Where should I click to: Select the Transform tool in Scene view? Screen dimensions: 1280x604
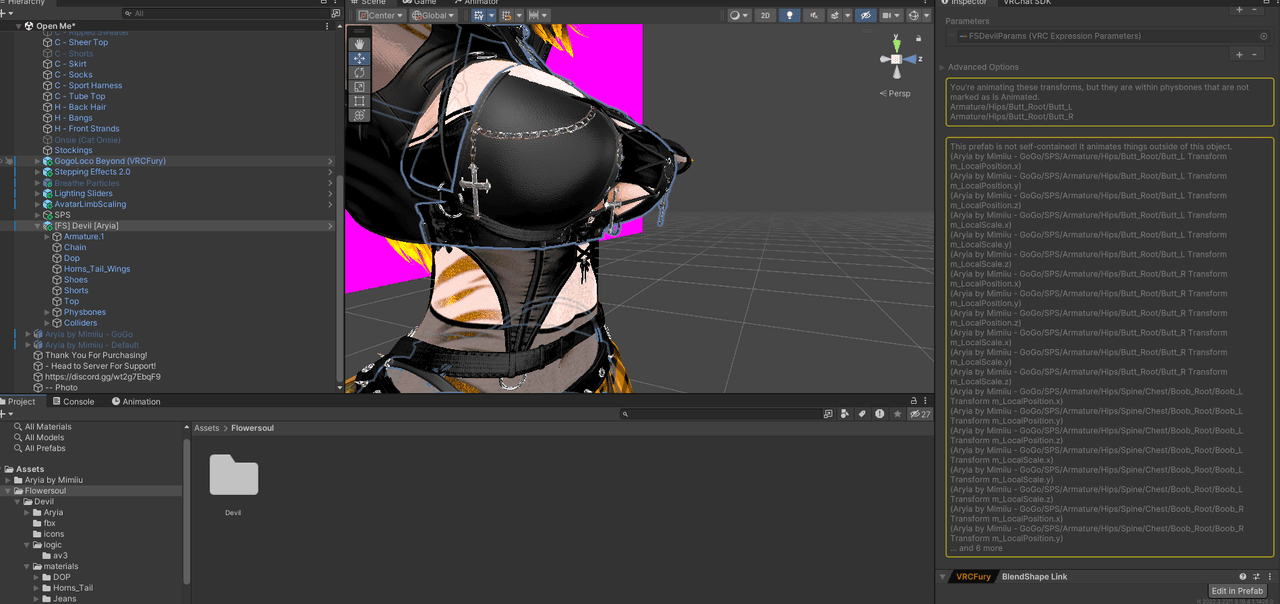(359, 115)
